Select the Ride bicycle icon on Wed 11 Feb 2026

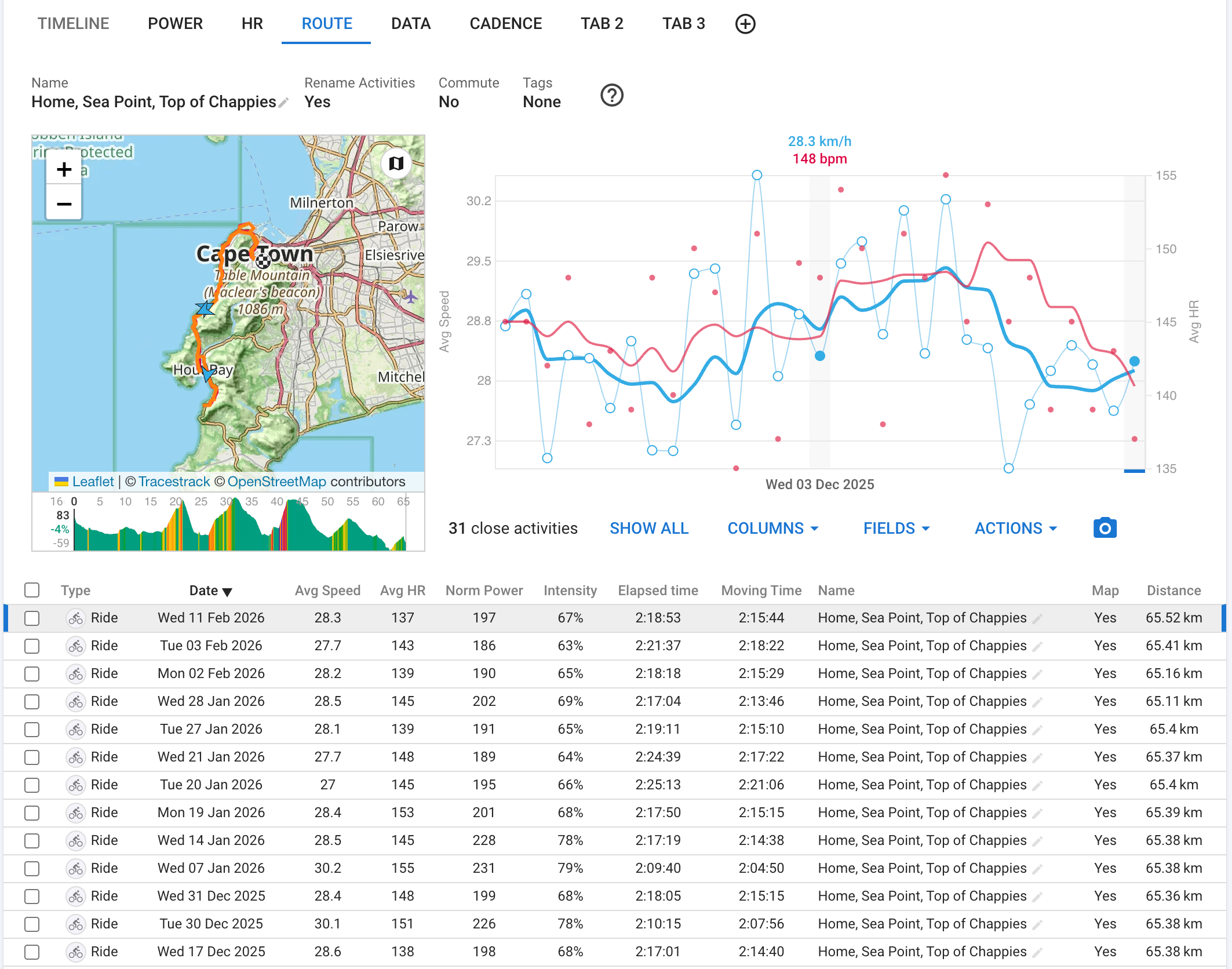pyautogui.click(x=75, y=618)
